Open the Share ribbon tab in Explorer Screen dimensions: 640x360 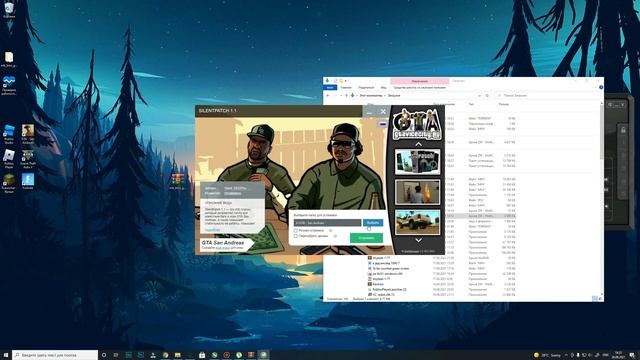click(366, 87)
